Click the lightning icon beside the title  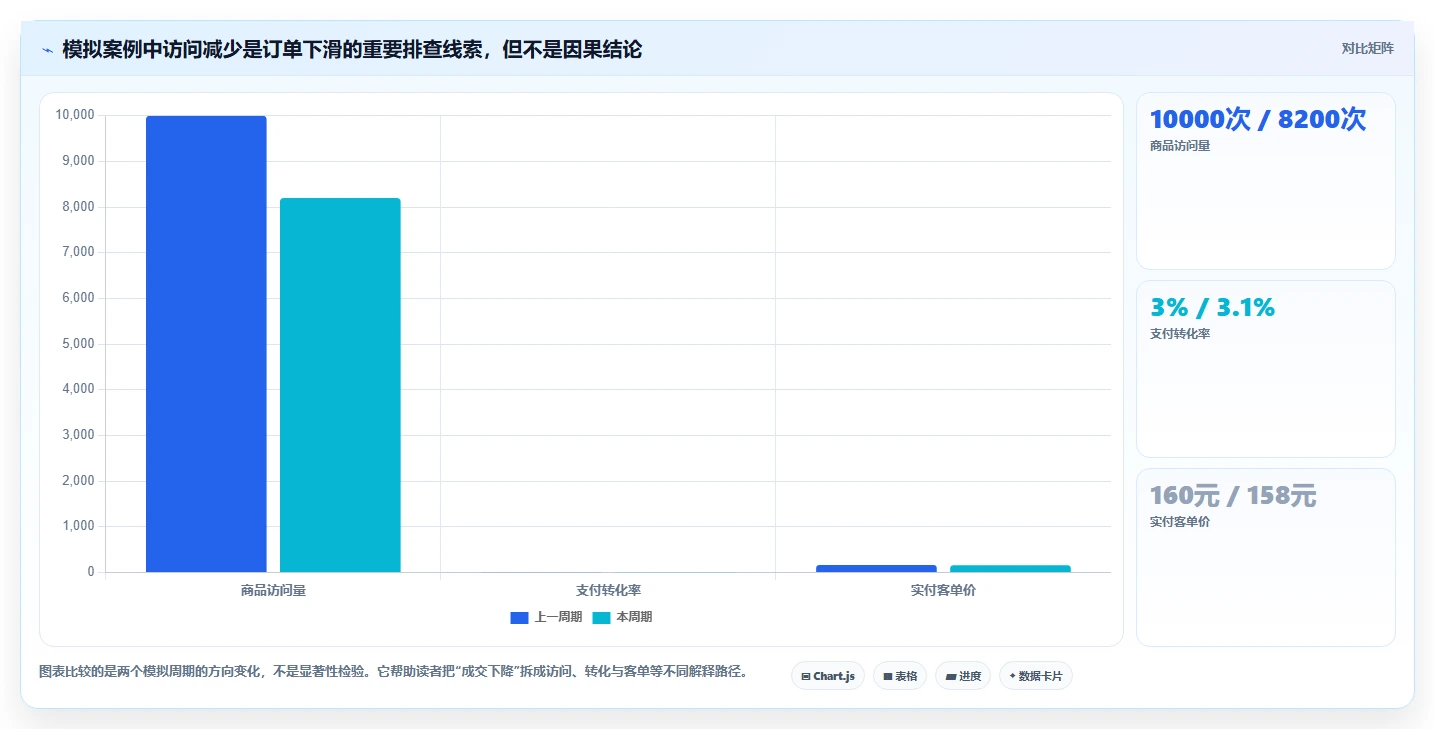(x=47, y=49)
